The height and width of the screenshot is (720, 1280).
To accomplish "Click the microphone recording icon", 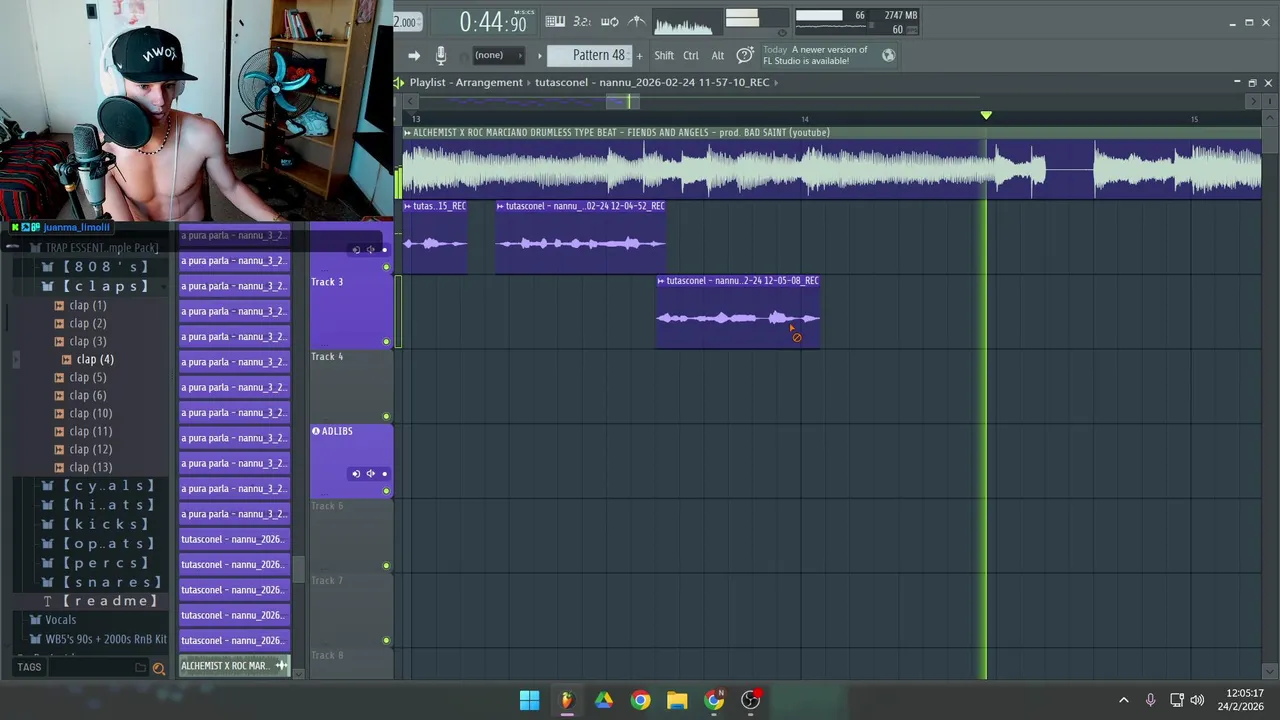I will click(441, 56).
